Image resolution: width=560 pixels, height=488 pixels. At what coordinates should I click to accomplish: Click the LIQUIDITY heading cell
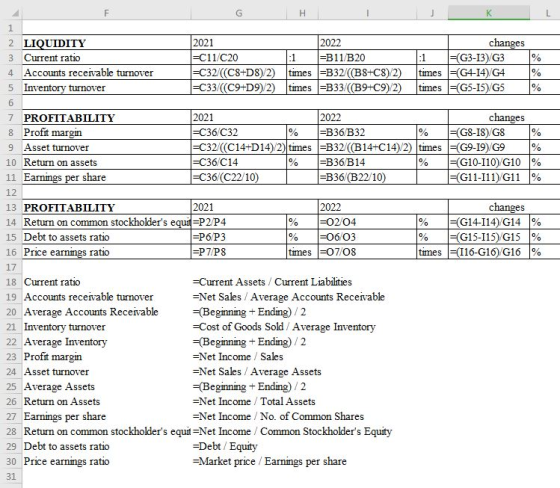pyautogui.click(x=106, y=43)
